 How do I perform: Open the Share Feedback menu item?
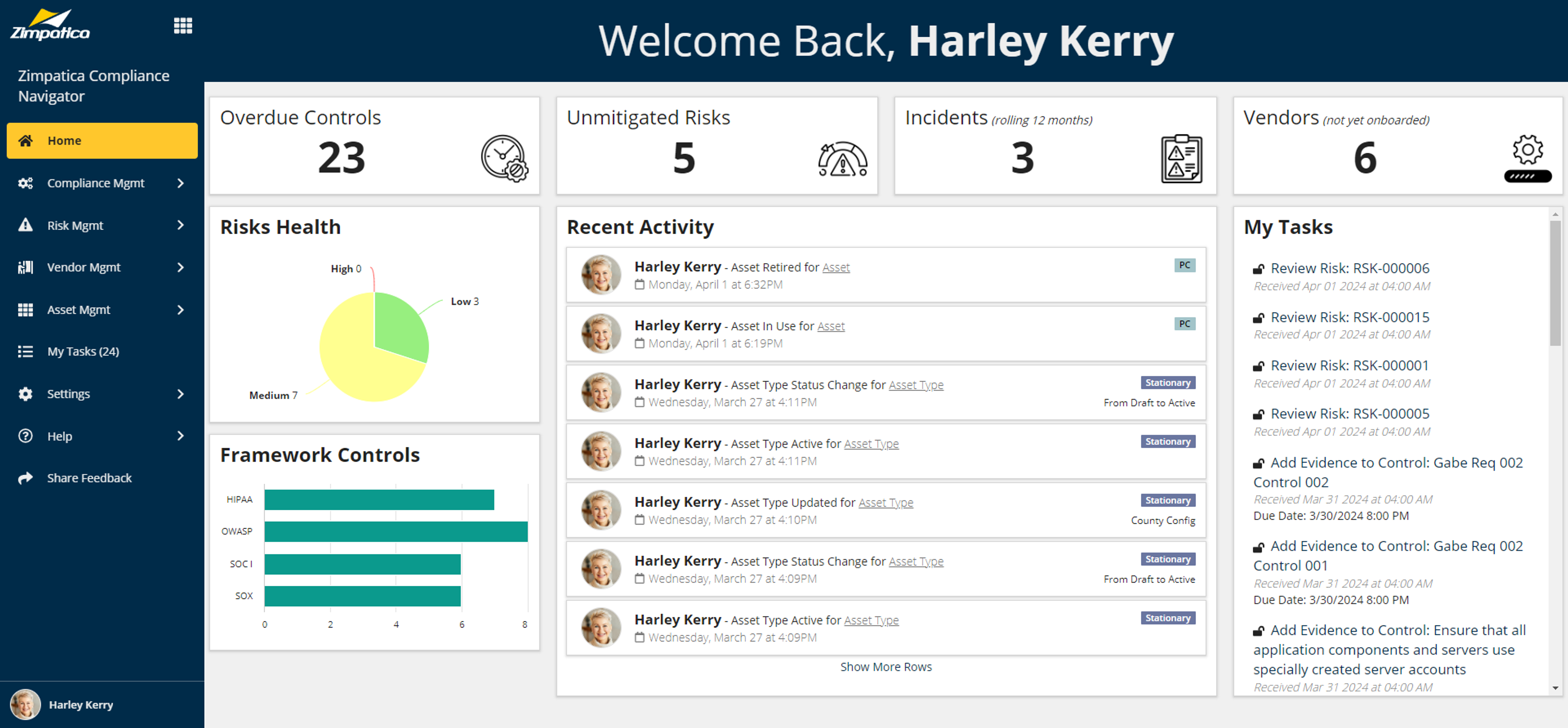(x=102, y=478)
